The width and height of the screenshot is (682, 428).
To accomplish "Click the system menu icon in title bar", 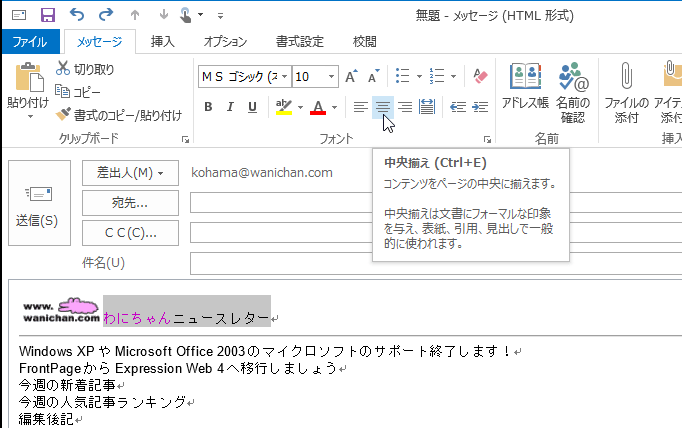I will click(x=19, y=15).
